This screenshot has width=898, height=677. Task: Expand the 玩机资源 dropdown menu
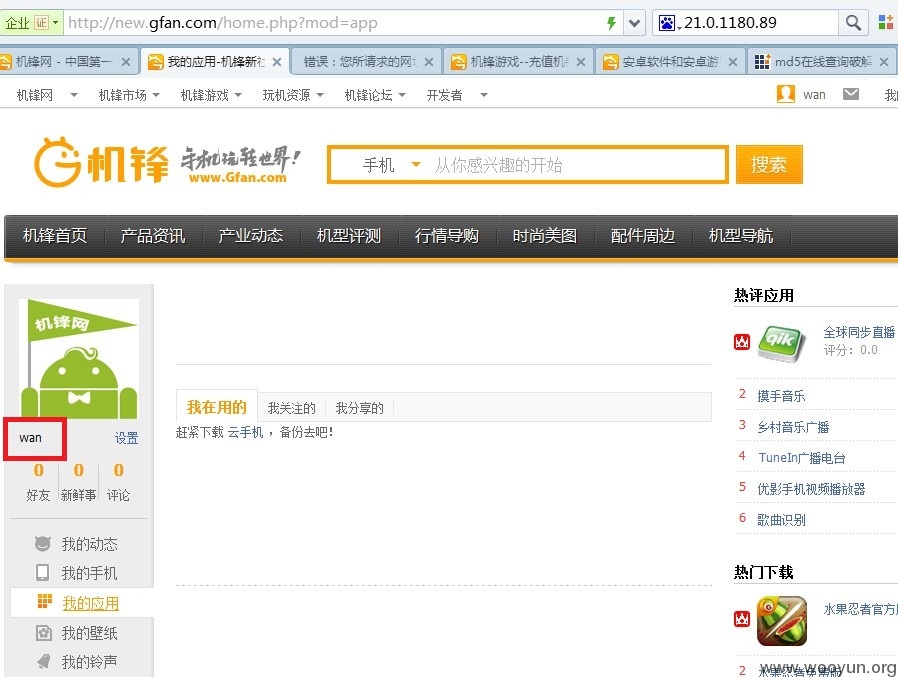coord(320,95)
